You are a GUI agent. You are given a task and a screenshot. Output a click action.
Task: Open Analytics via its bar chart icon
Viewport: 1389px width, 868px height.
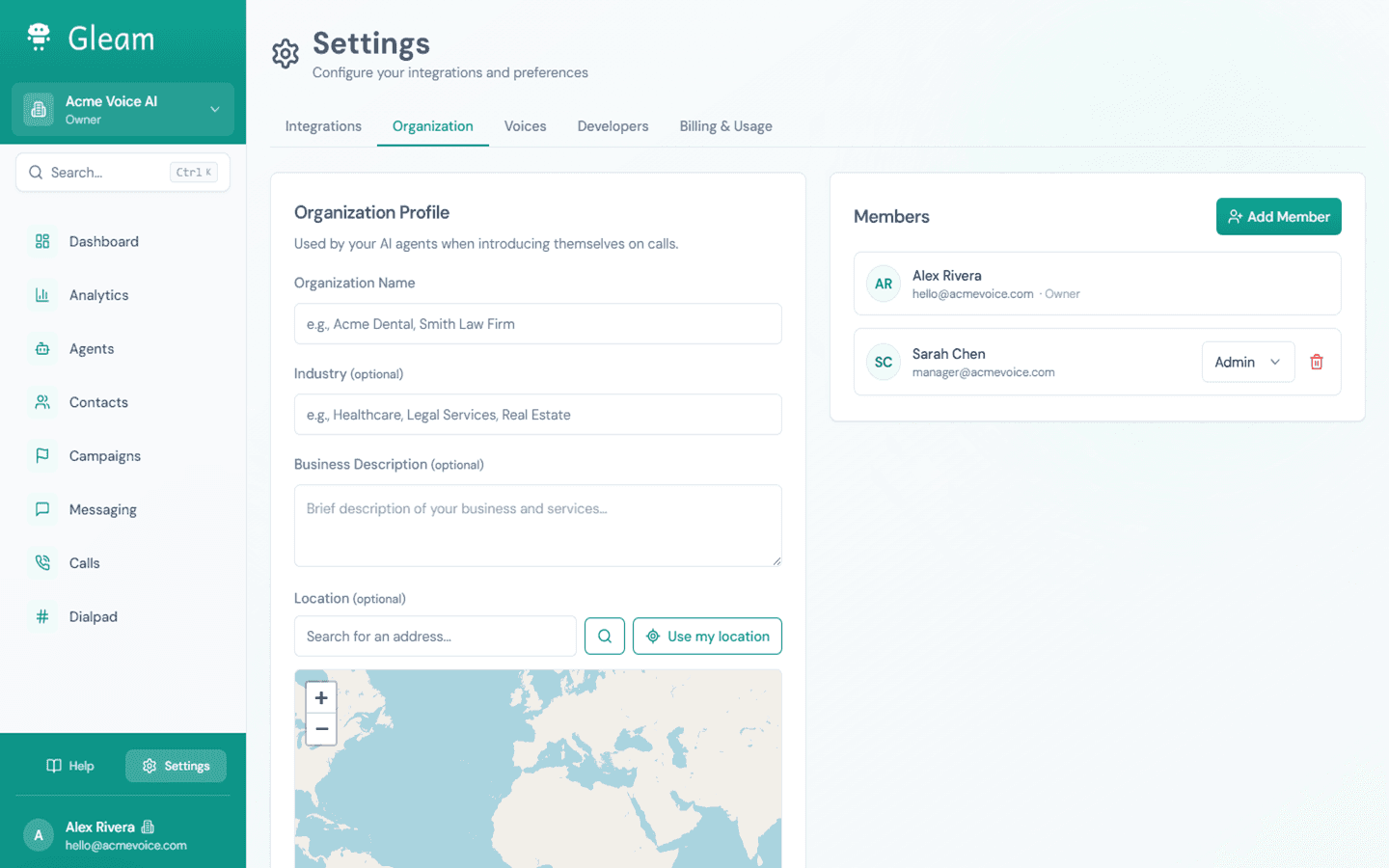(x=42, y=295)
